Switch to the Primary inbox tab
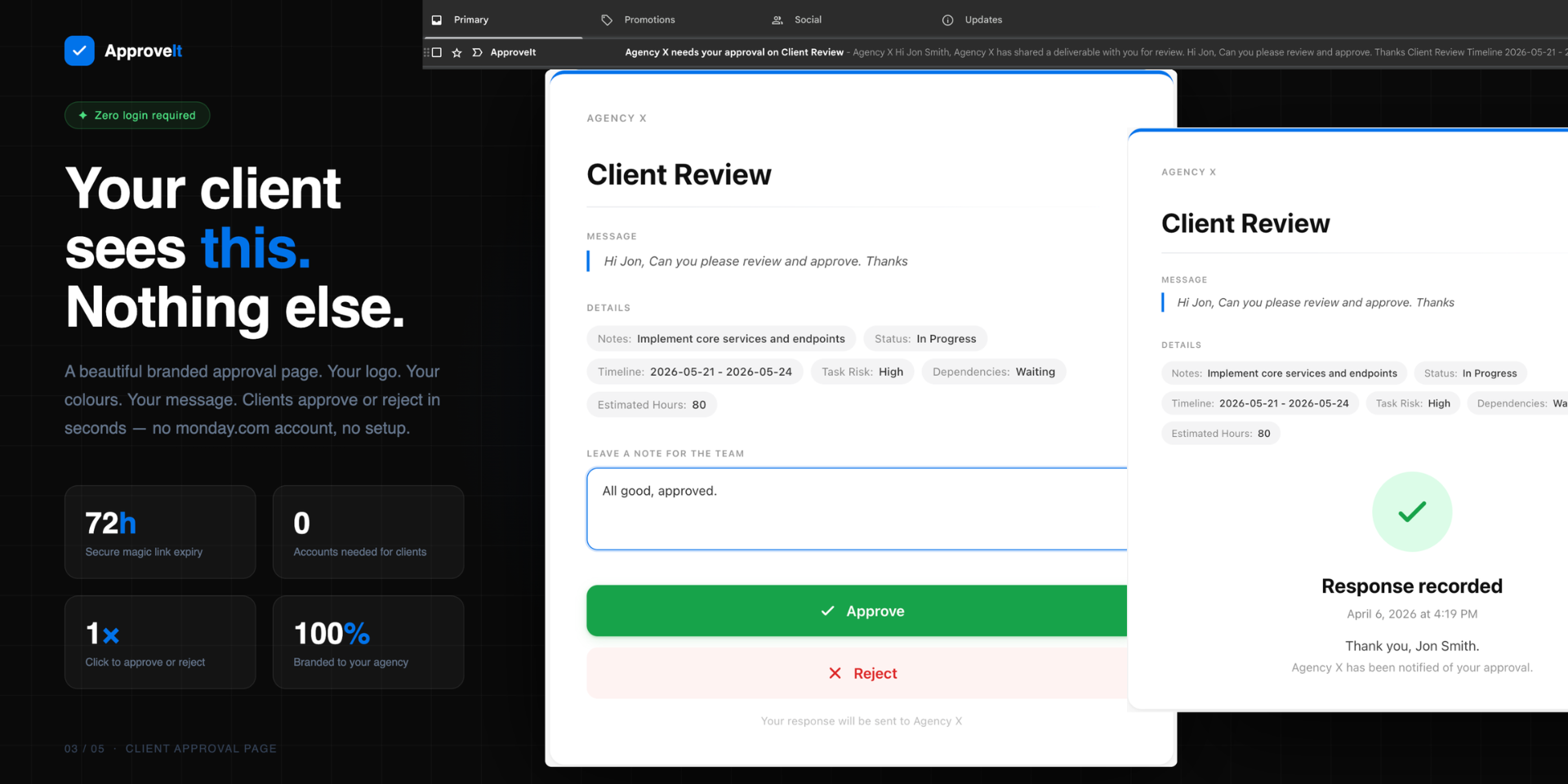Viewport: 1568px width, 784px height. 470,20
